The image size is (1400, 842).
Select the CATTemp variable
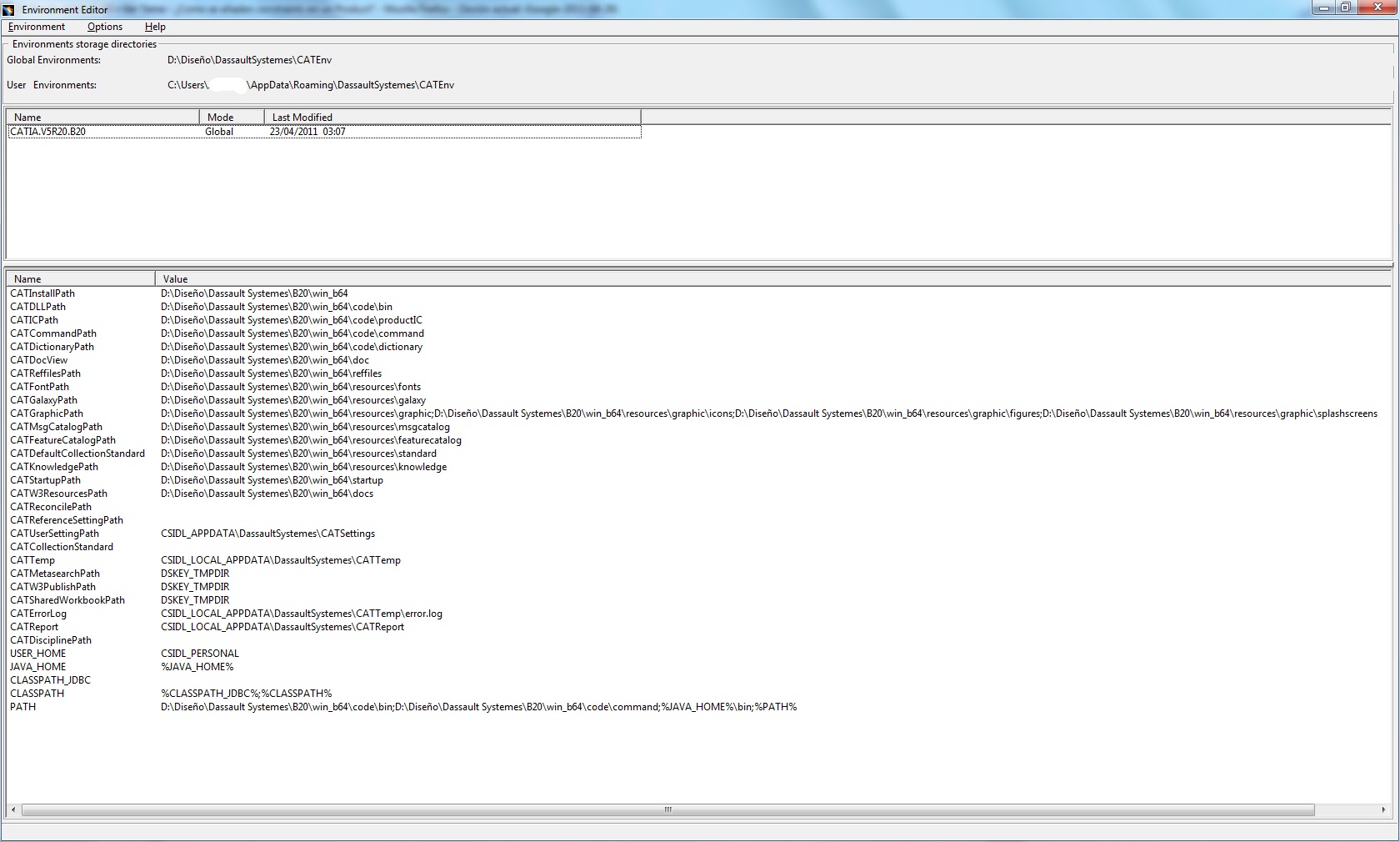click(x=32, y=560)
